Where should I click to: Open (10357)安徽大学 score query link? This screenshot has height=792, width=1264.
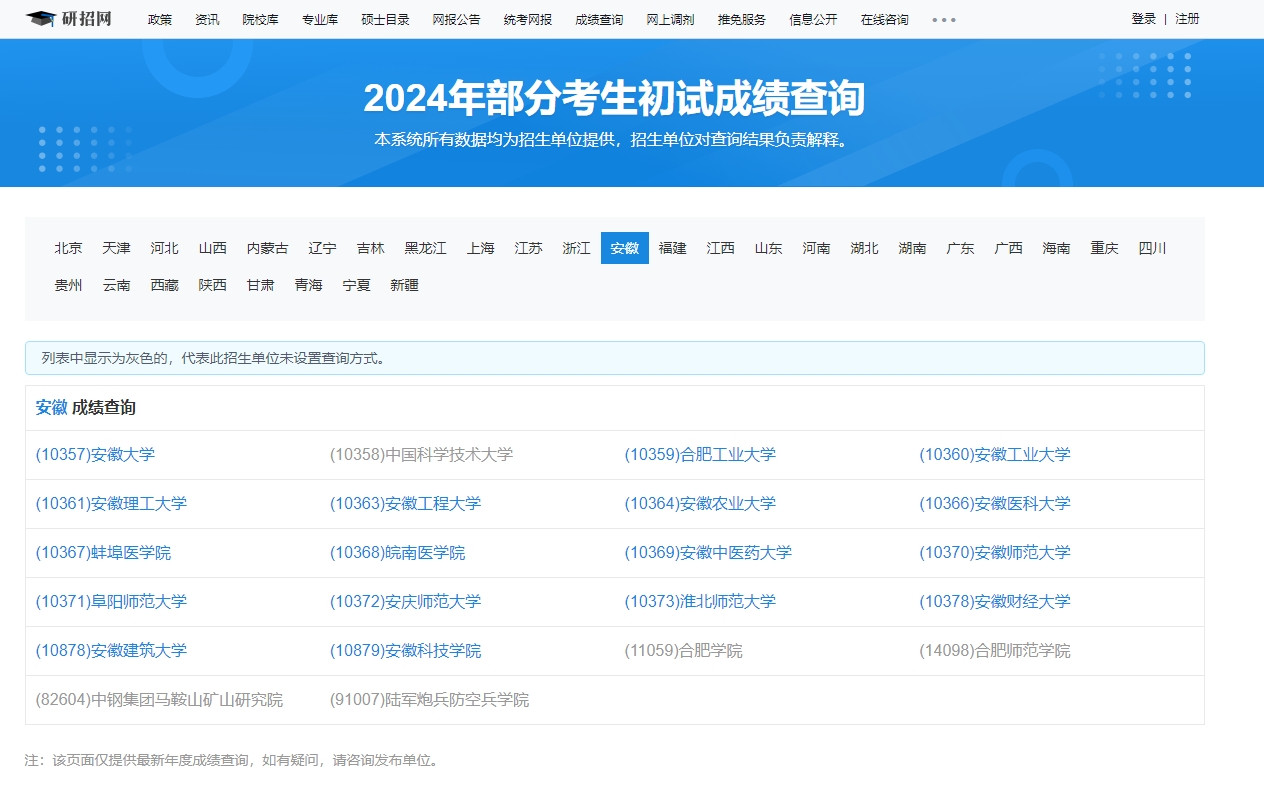(x=95, y=454)
